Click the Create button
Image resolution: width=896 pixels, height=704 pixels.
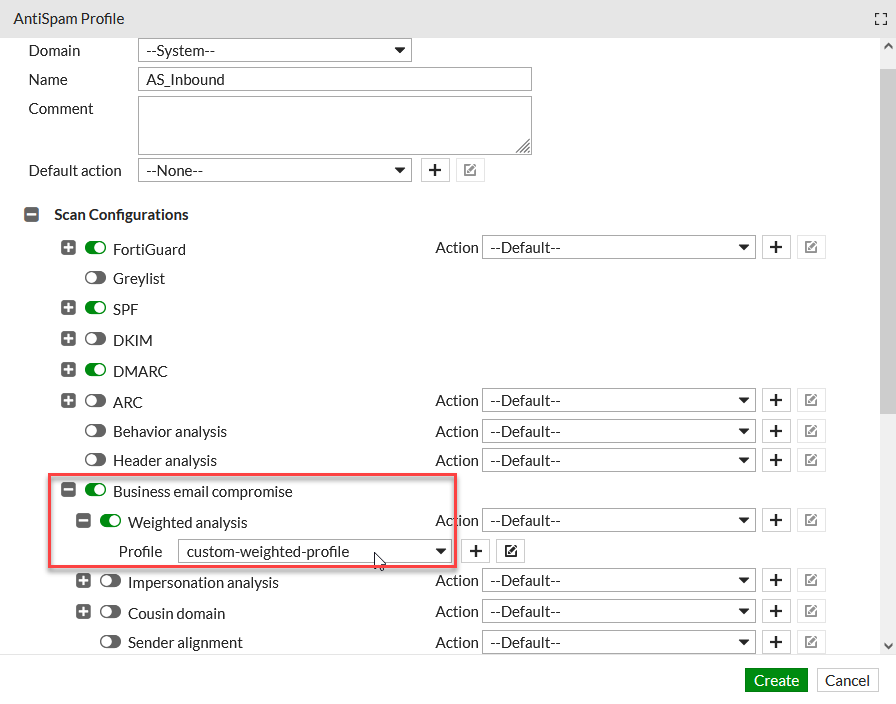click(x=776, y=680)
